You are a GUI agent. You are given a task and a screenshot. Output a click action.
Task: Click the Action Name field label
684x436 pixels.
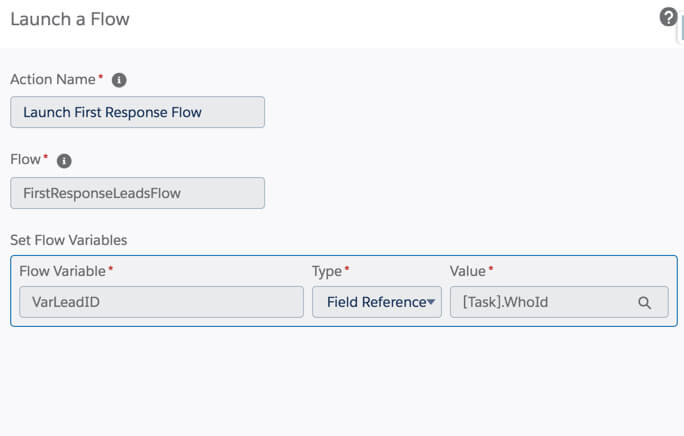(x=52, y=80)
